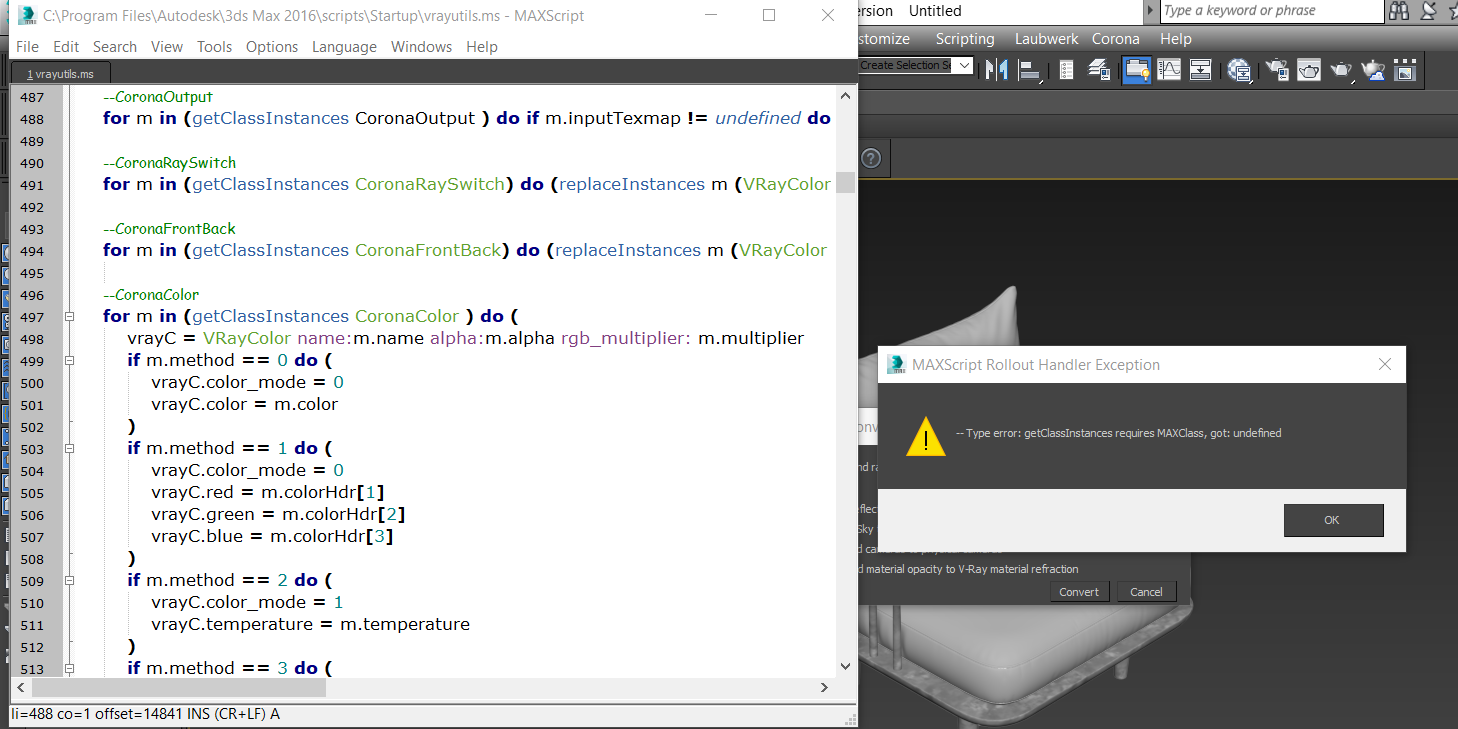Click the vertical scrollbar up arrow
The image size is (1458, 729).
tap(846, 97)
